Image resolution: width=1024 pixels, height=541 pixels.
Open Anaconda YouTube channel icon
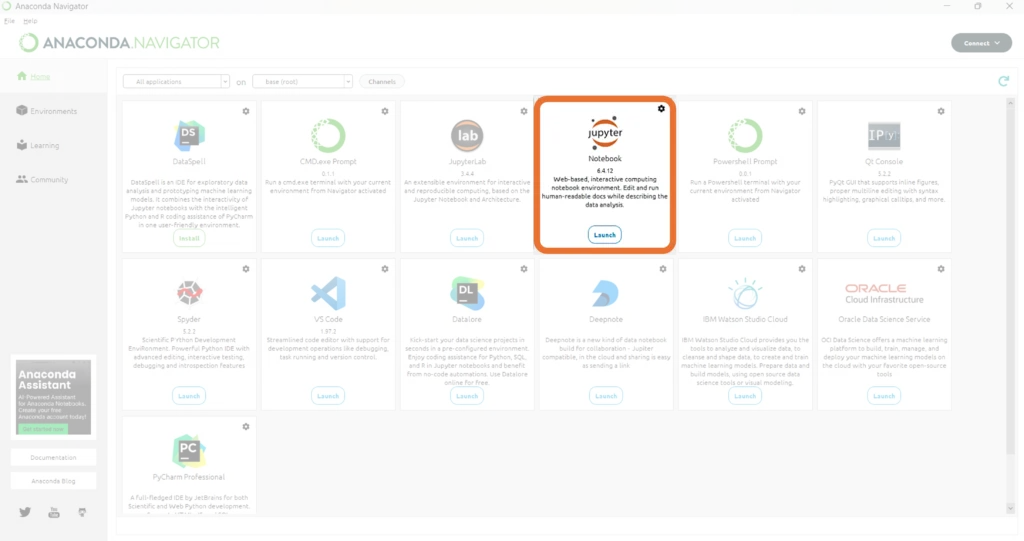[x=54, y=512]
